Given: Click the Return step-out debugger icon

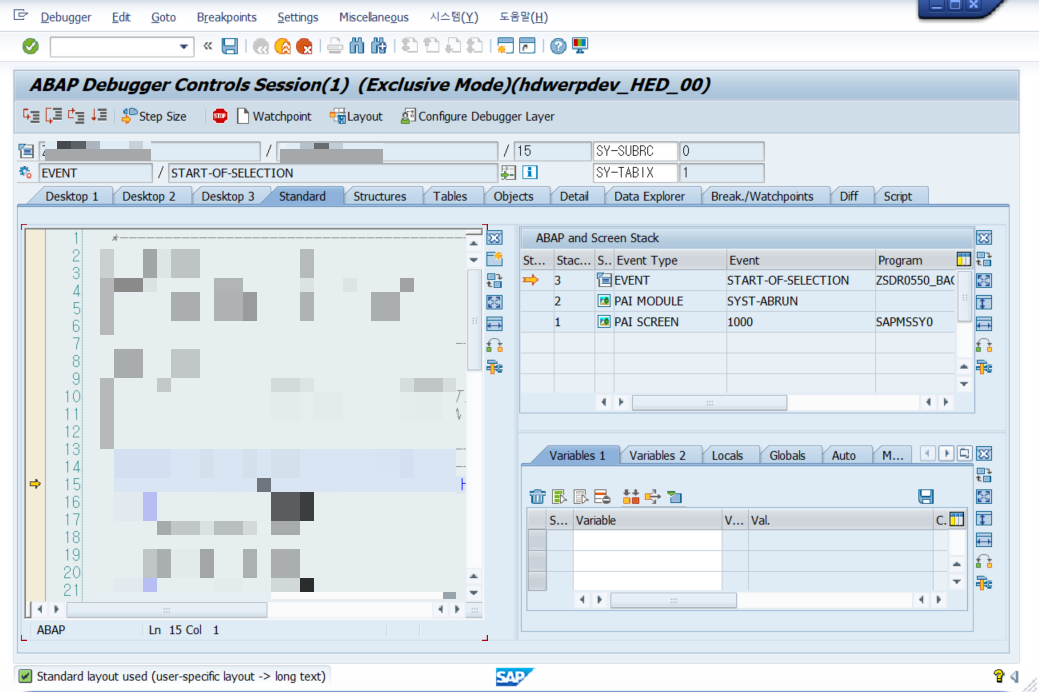Looking at the screenshot, I should point(76,116).
